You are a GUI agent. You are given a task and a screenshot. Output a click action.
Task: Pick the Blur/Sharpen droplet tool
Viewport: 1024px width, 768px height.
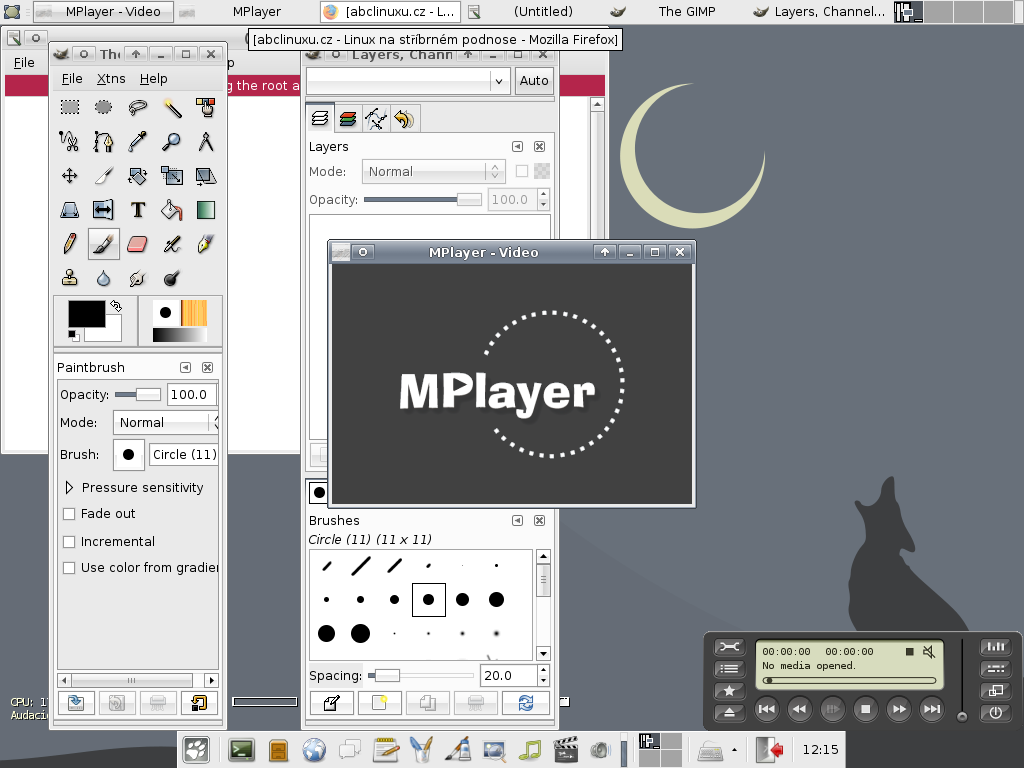pyautogui.click(x=103, y=278)
